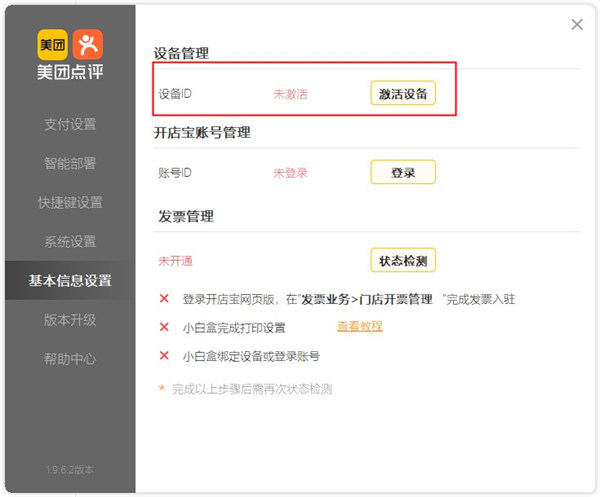Click red X beside 登录开店宝网页版 step
Image resolution: width=600 pixels, height=497 pixels.
coord(164,299)
